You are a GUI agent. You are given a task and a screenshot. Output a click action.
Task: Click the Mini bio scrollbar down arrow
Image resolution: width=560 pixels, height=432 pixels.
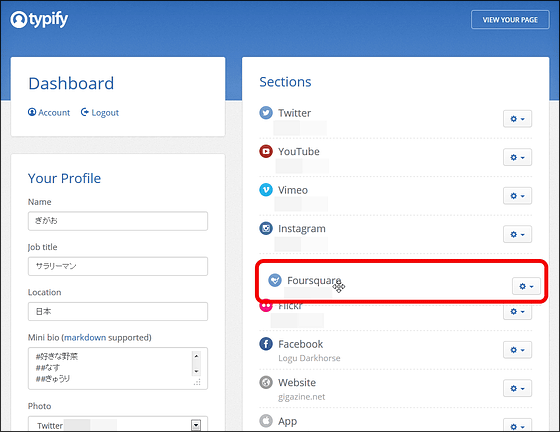(x=196, y=371)
